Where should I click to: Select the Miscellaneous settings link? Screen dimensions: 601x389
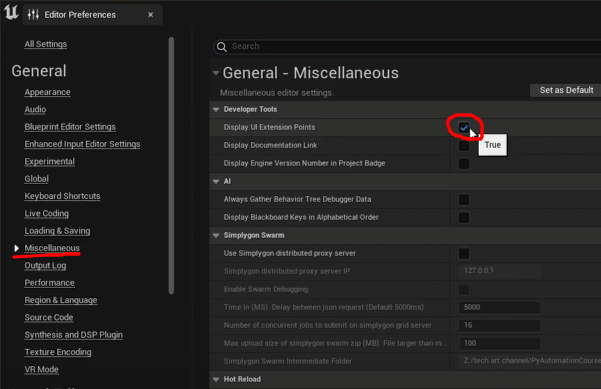click(x=52, y=248)
